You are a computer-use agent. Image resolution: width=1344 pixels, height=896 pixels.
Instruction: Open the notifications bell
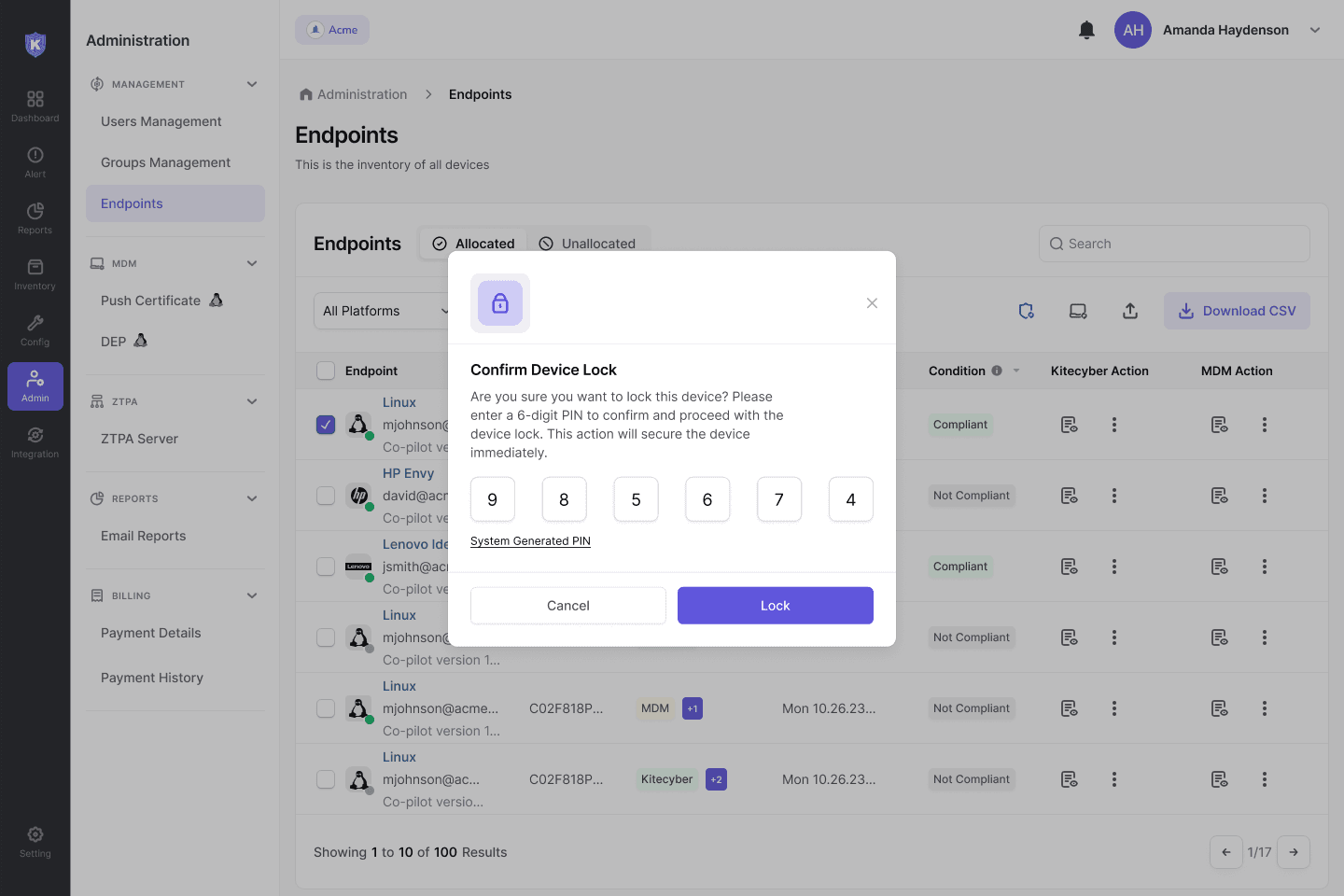[x=1086, y=30]
